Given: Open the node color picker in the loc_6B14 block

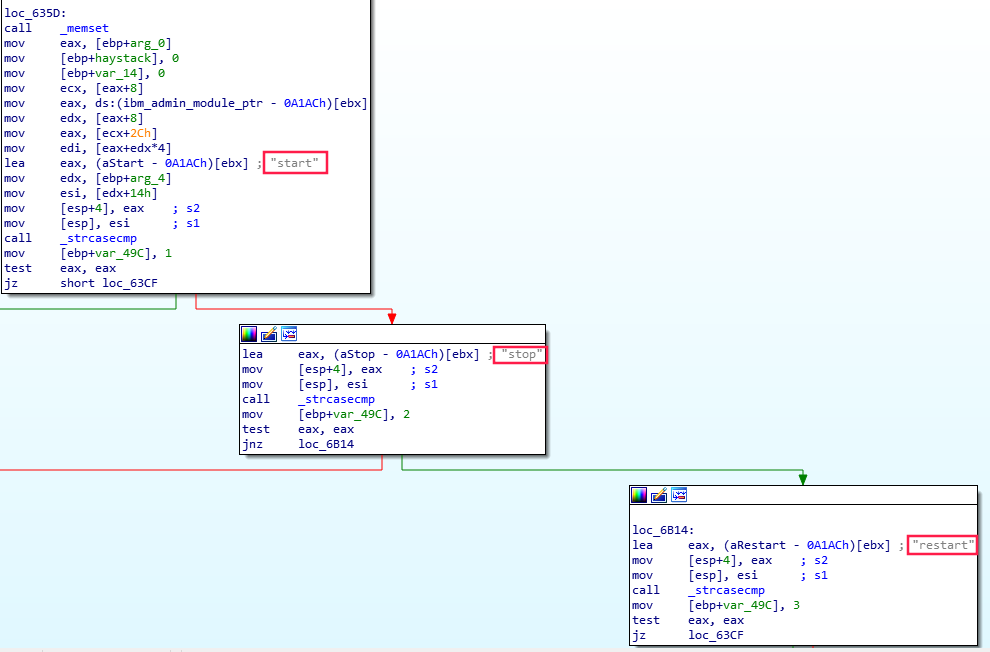Looking at the screenshot, I should [x=640, y=495].
